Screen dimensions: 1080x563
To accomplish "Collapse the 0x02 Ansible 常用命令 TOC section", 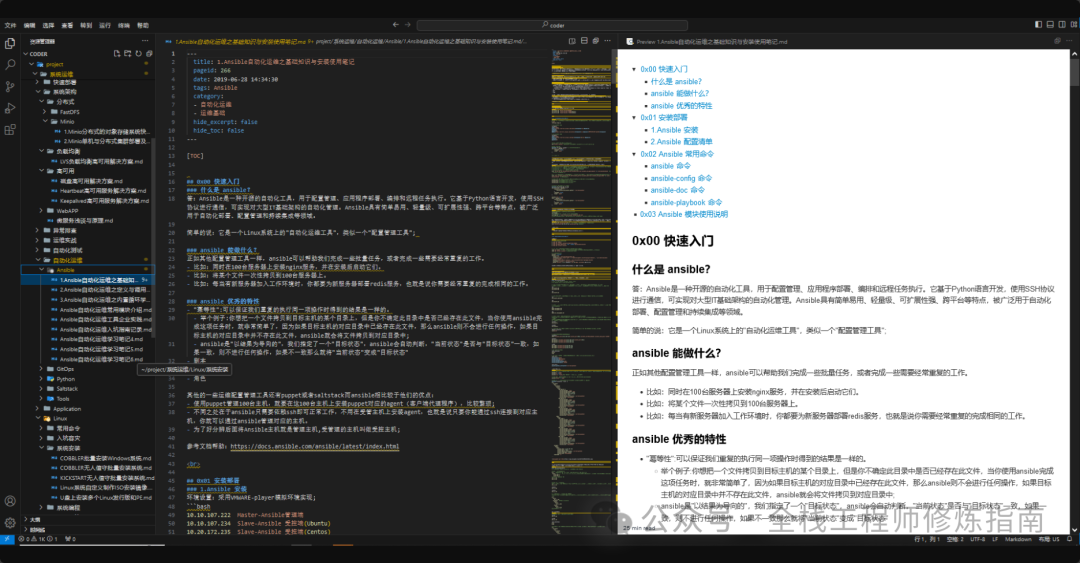I will point(634,154).
